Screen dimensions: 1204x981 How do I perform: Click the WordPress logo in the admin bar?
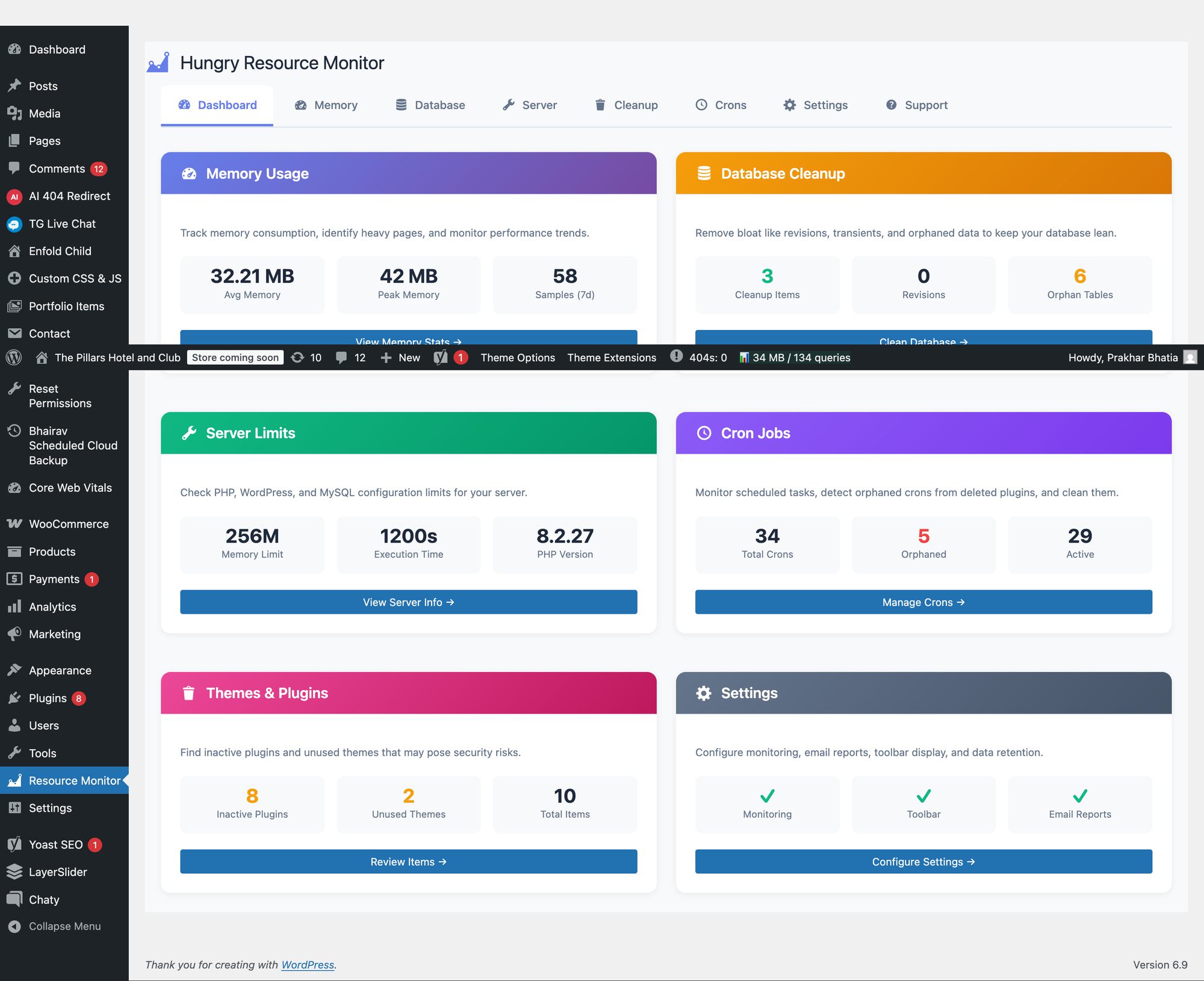point(14,357)
